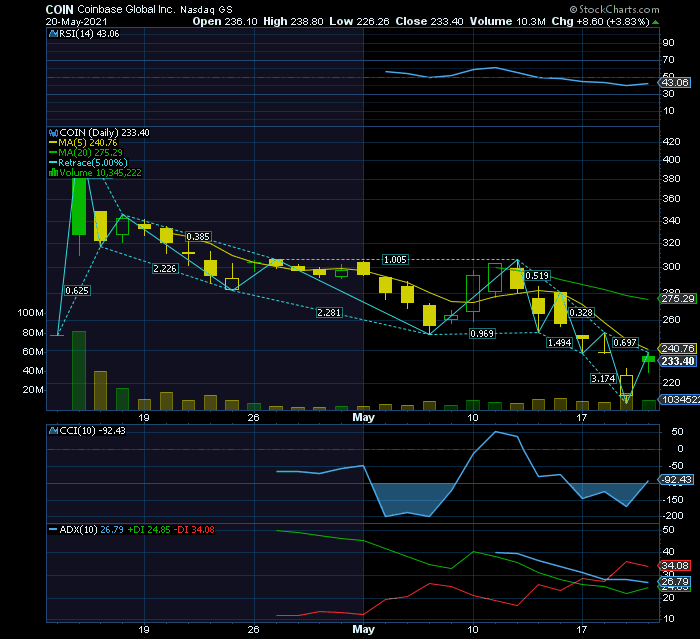Click the red 34.08 tag on the ADX axis
Viewport: 700px width, 639px height.
[675, 566]
